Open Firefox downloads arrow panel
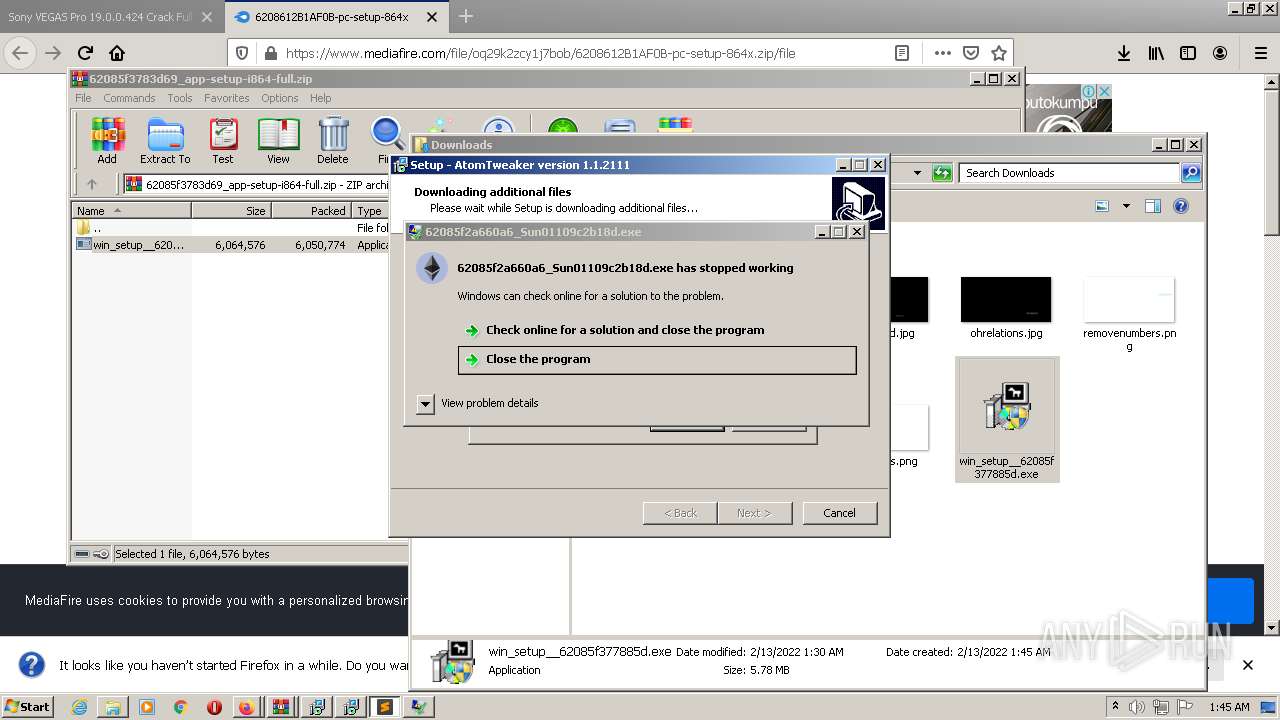 pyautogui.click(x=1124, y=53)
